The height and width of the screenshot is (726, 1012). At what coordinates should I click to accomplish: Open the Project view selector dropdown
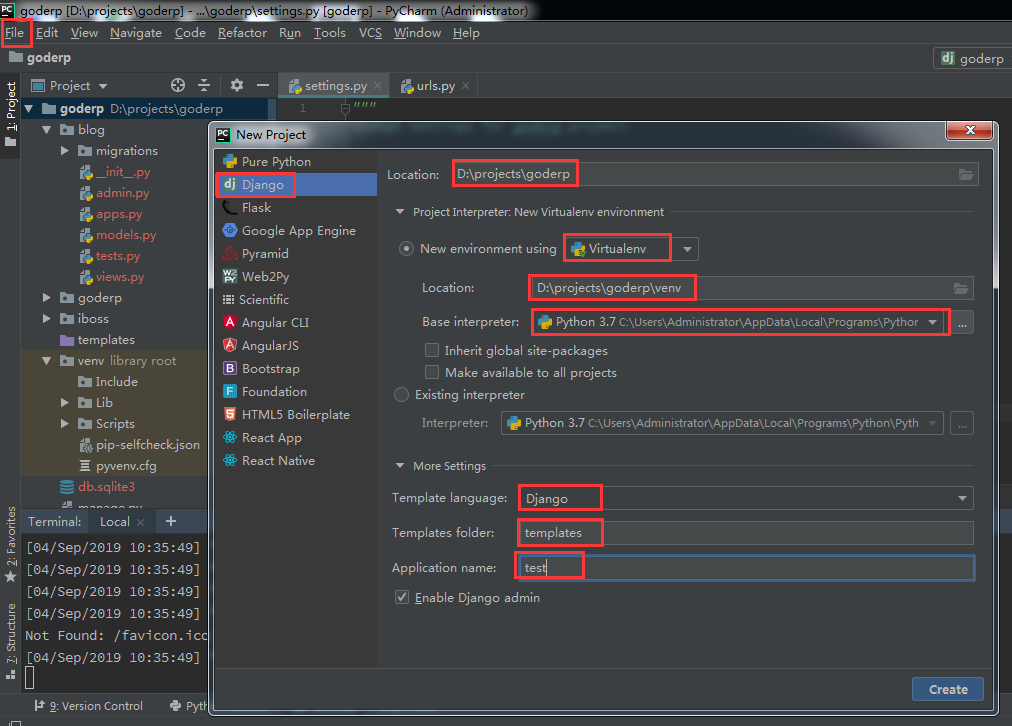(70, 85)
